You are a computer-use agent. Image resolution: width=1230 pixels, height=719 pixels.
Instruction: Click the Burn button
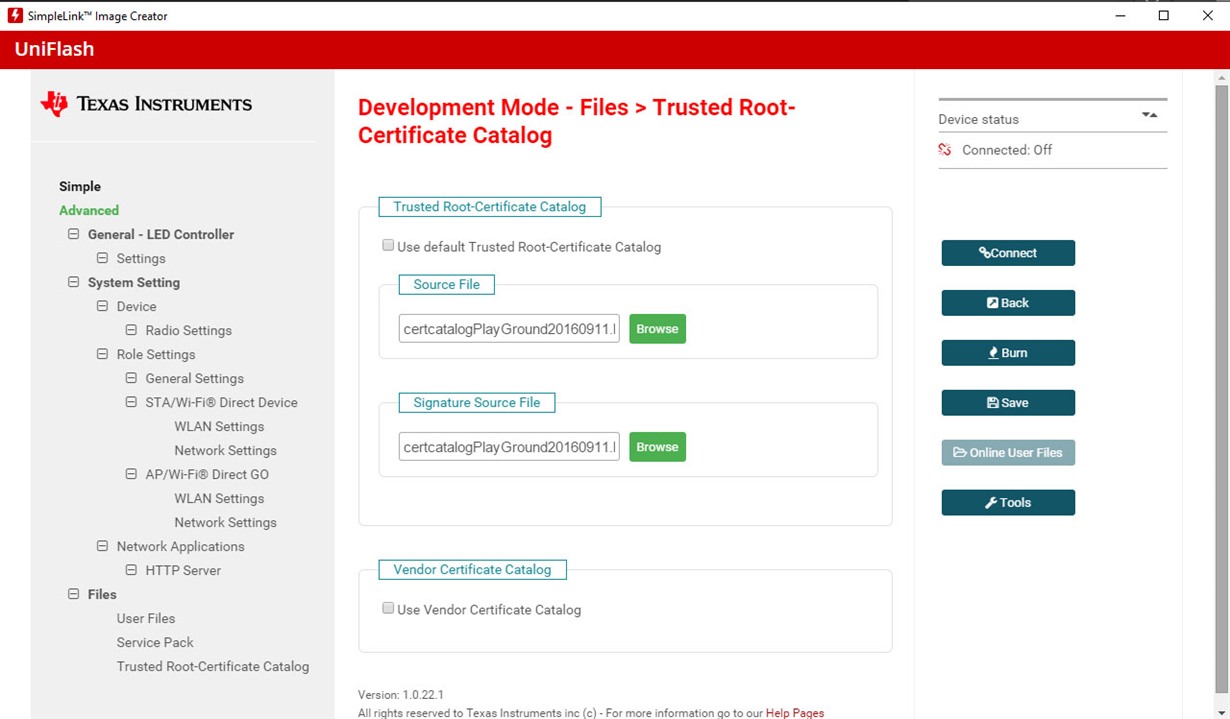coord(1008,353)
